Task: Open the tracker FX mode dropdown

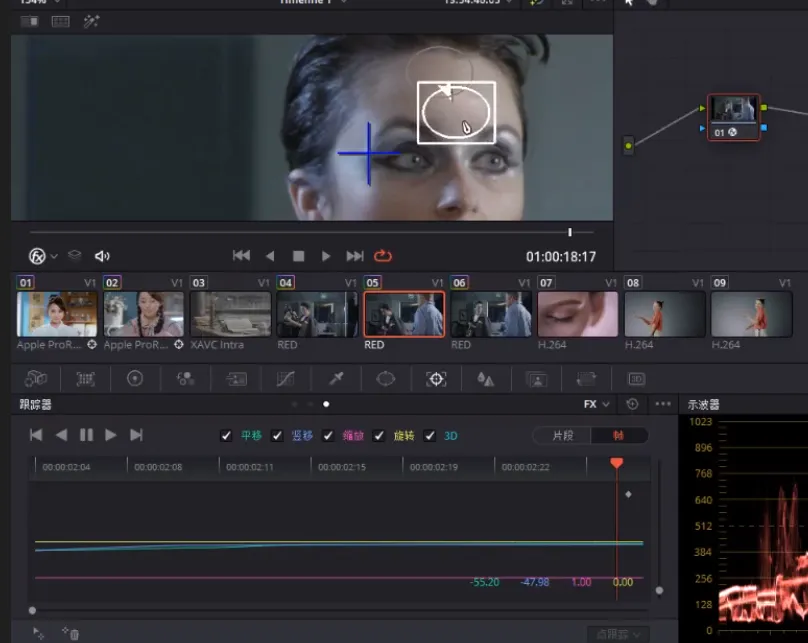Action: pos(597,404)
